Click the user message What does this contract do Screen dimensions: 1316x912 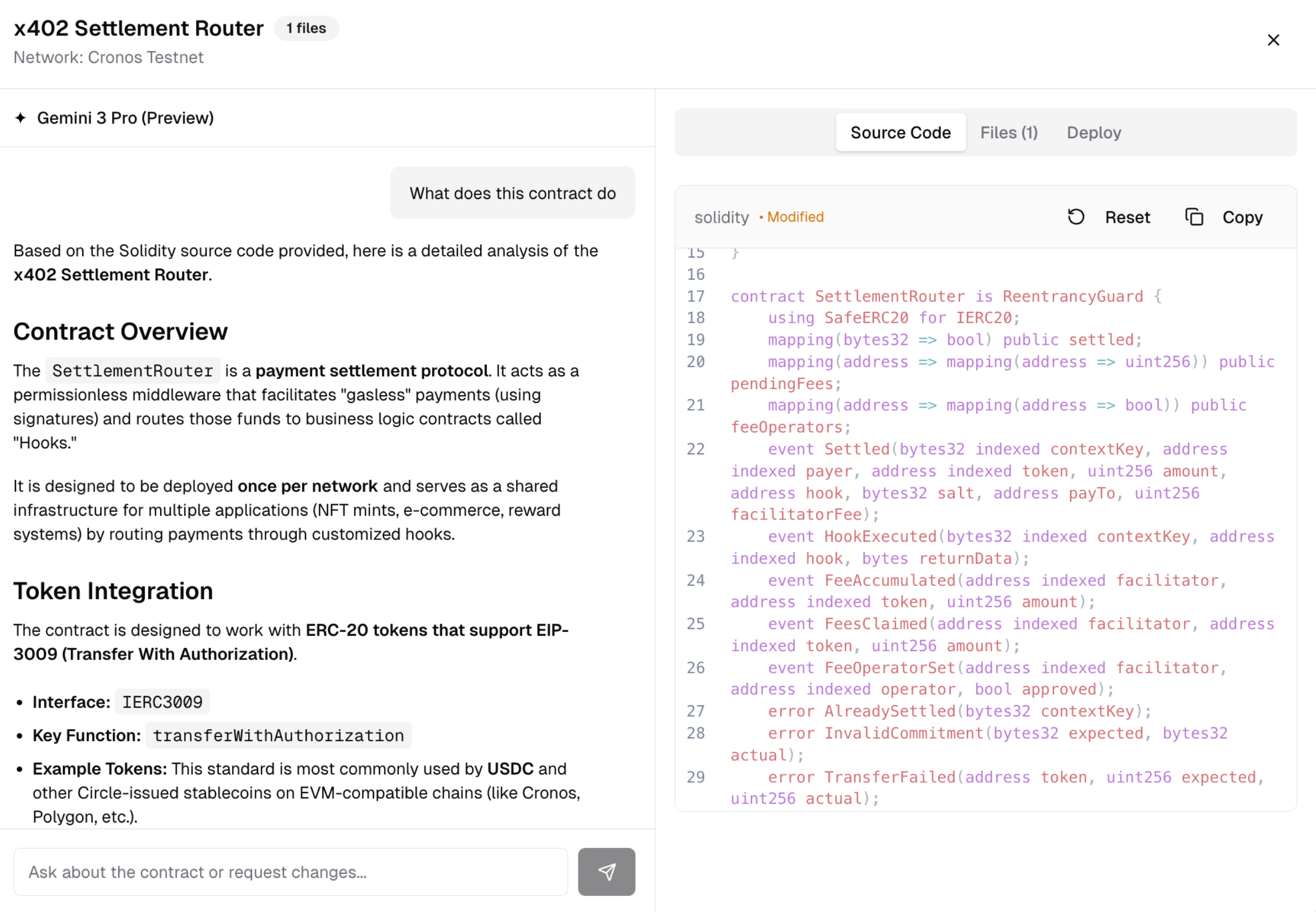click(512, 193)
